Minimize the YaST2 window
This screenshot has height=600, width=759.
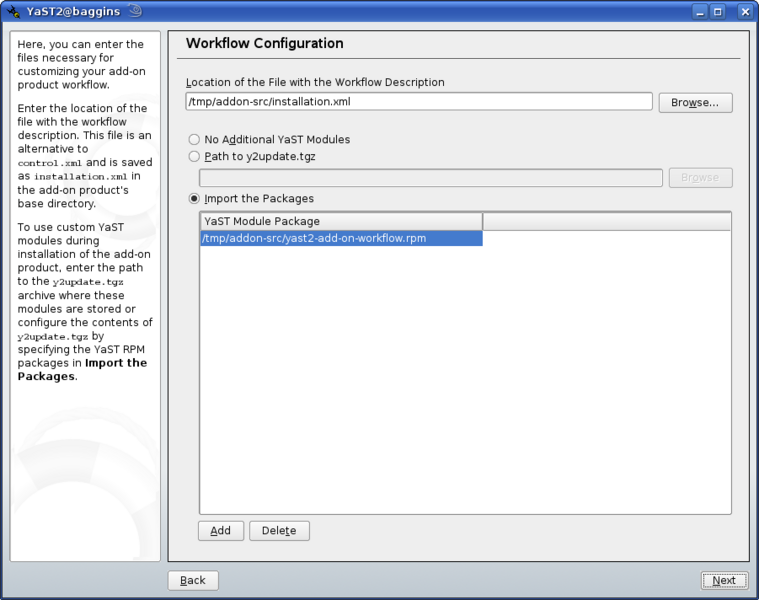tap(700, 12)
